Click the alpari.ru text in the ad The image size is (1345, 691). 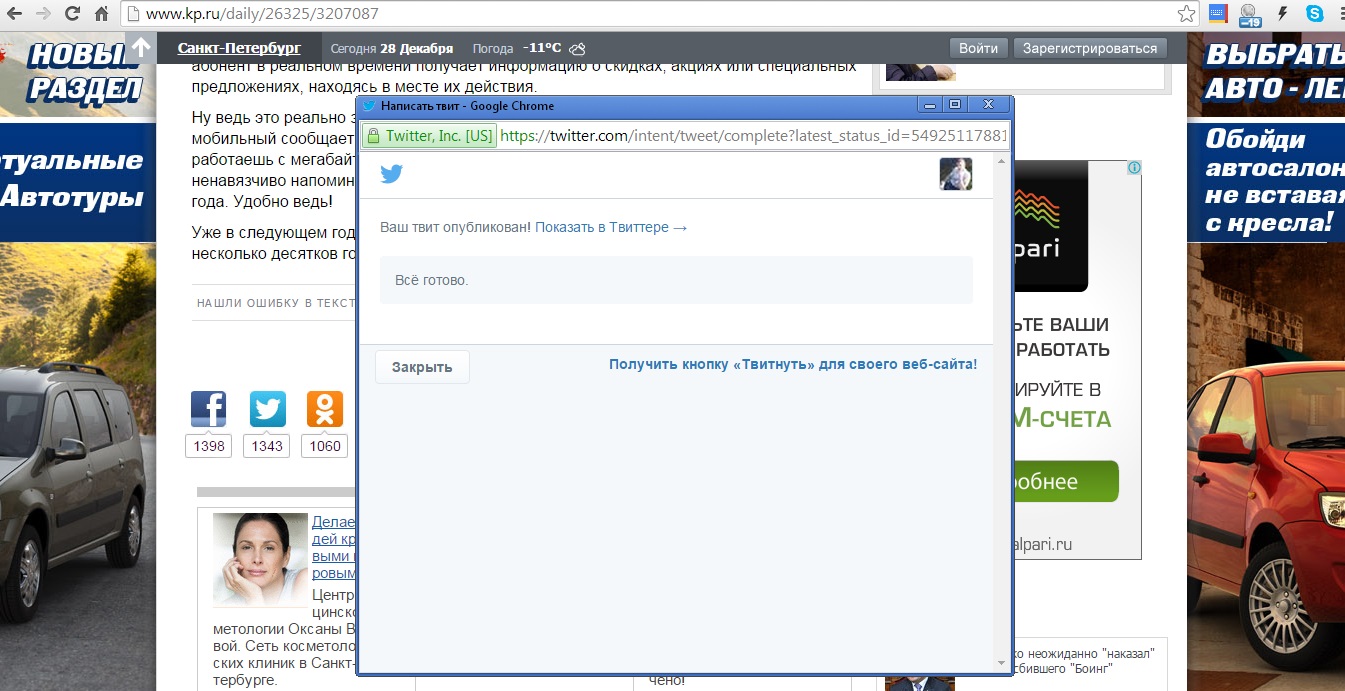click(1042, 545)
